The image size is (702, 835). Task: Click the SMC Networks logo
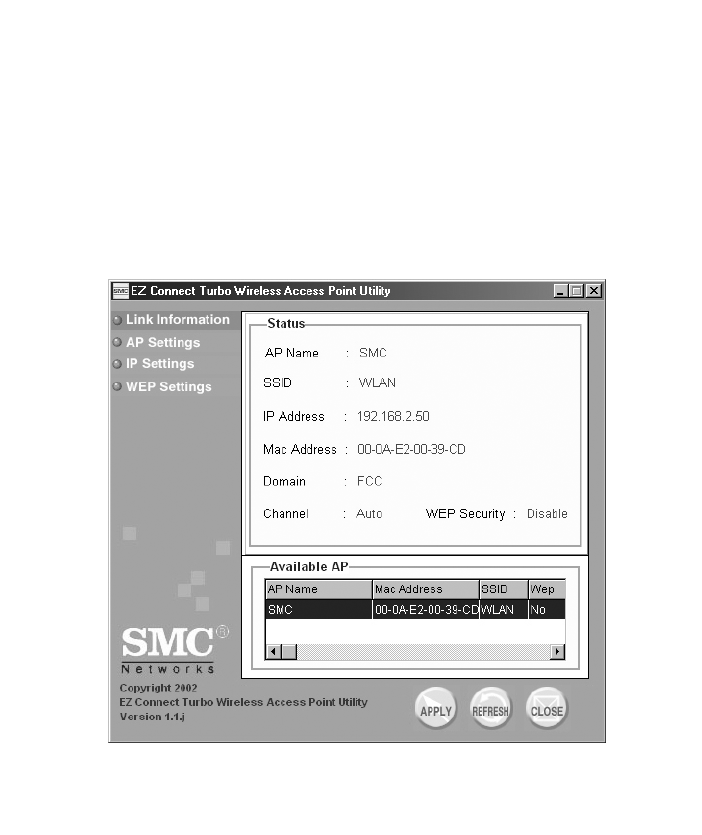tap(175, 649)
